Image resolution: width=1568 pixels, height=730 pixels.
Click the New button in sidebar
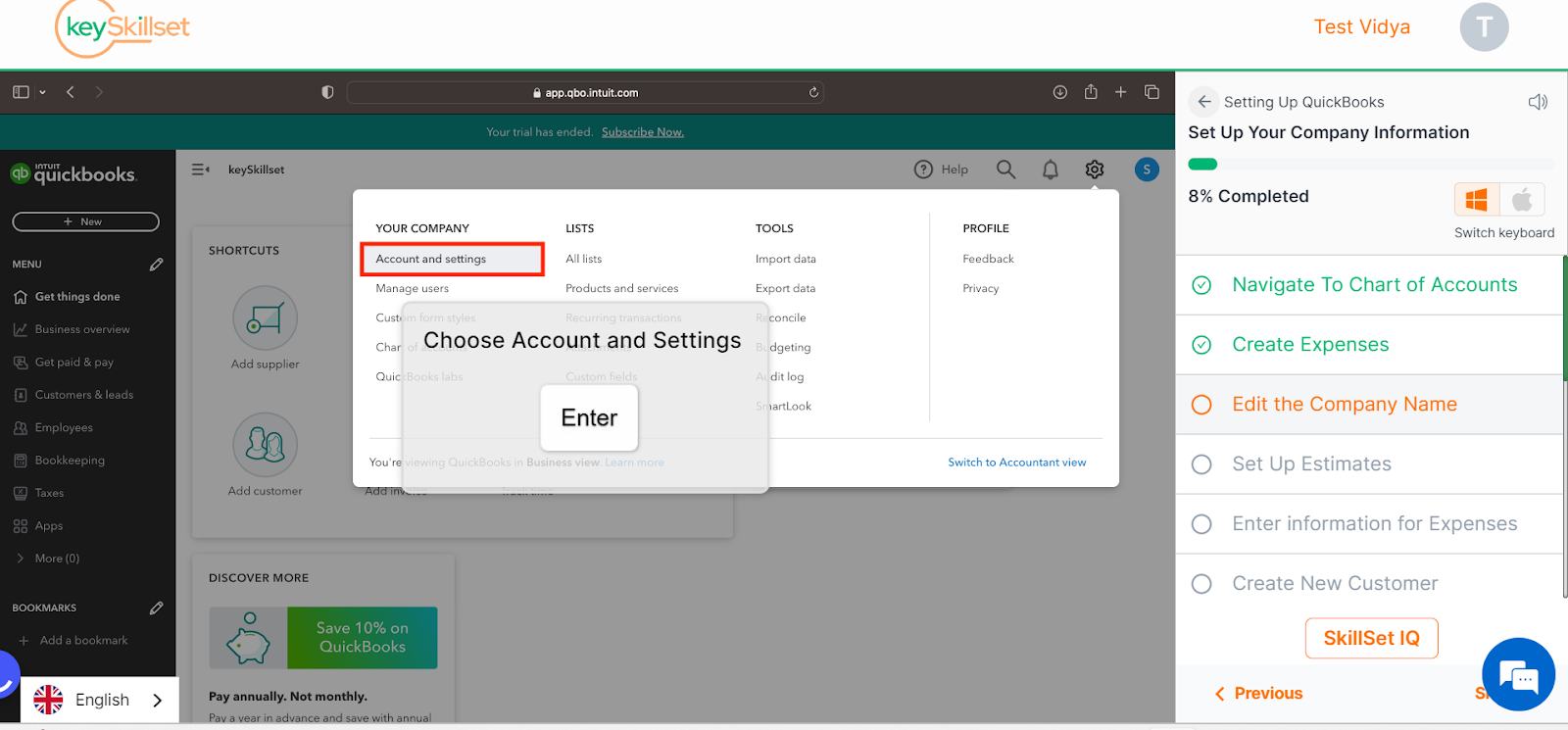[85, 222]
